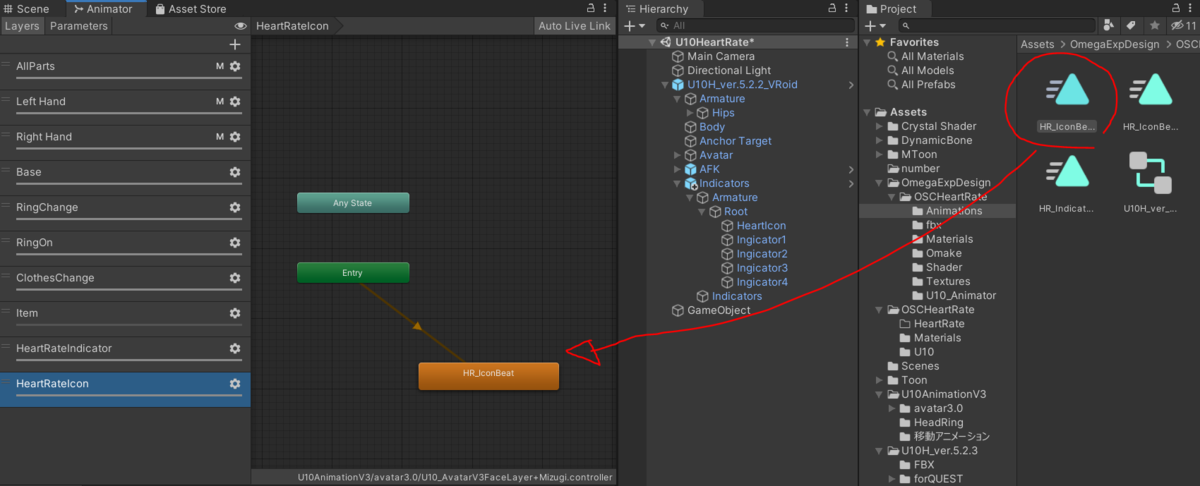Collapse the Favorites section in Project

(x=867, y=43)
